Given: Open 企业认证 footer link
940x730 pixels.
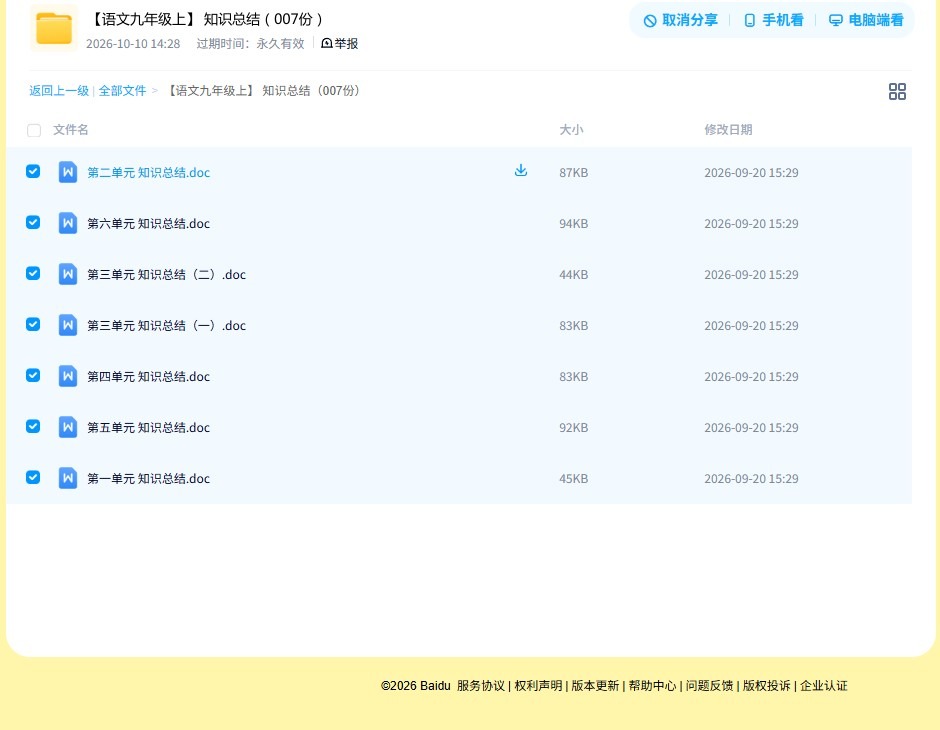Looking at the screenshot, I should (824, 686).
